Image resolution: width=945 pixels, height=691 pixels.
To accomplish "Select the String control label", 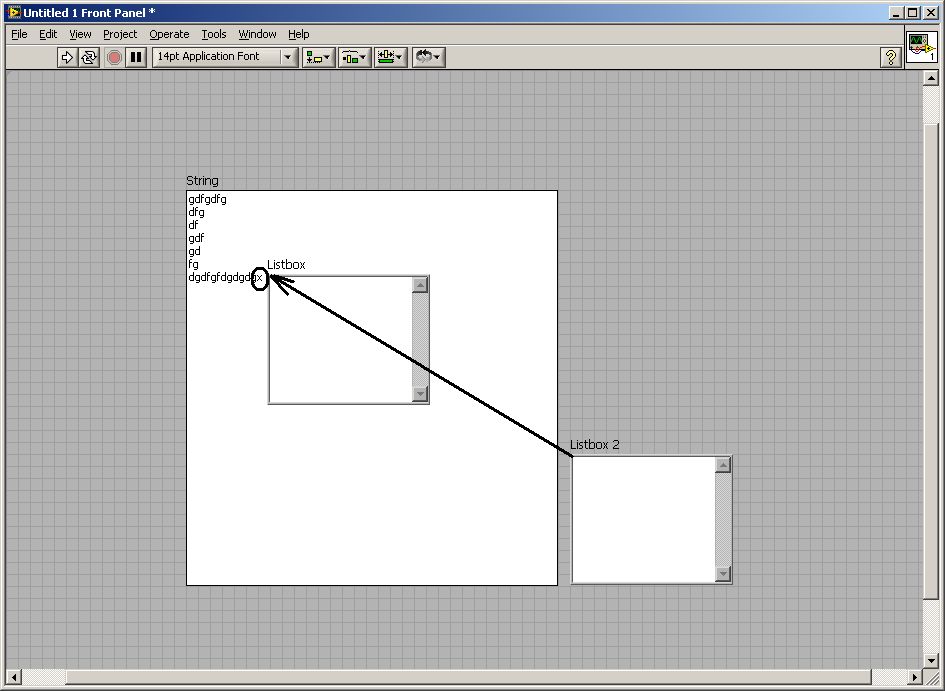I will (202, 181).
